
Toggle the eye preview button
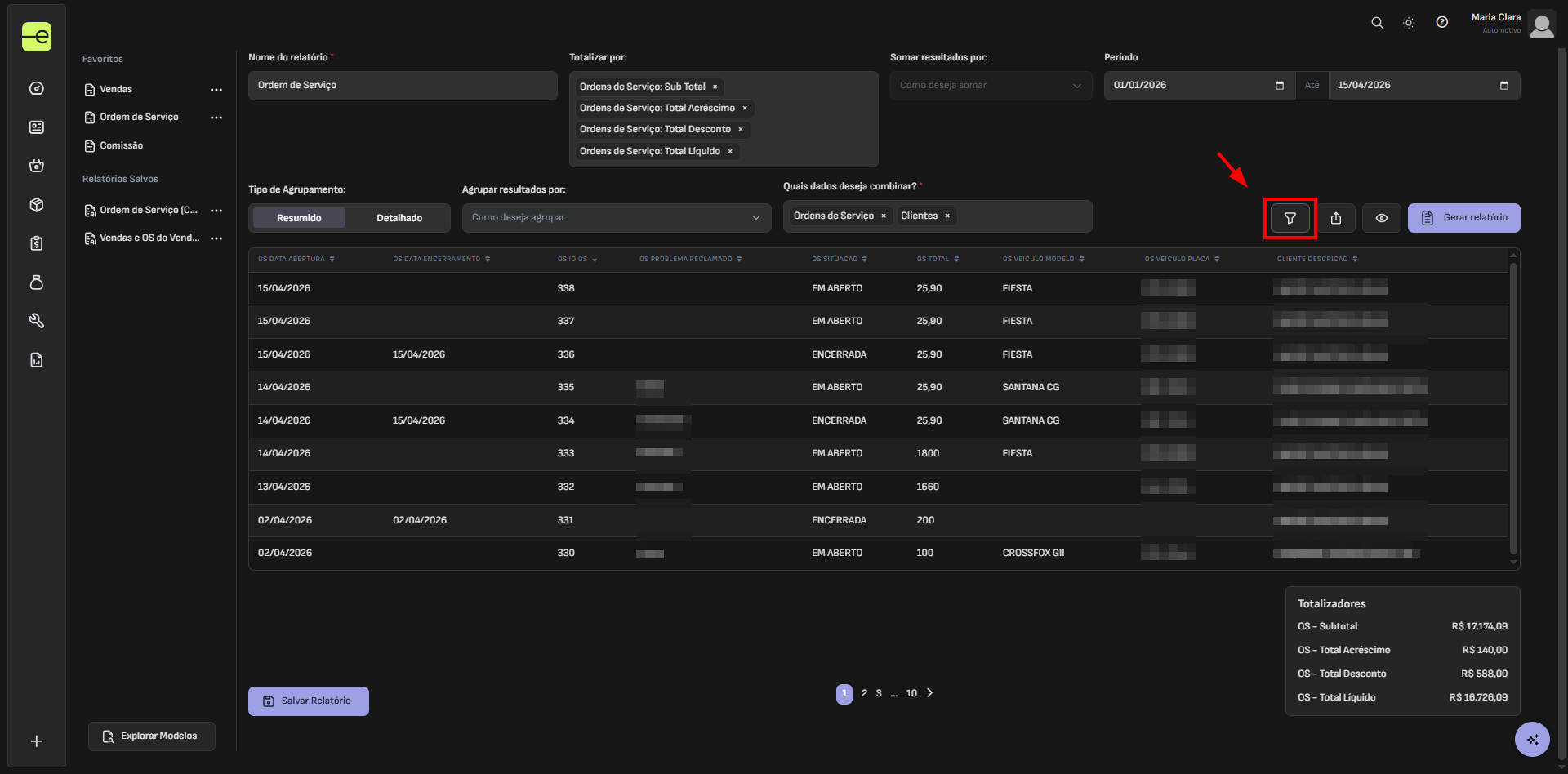pos(1381,218)
